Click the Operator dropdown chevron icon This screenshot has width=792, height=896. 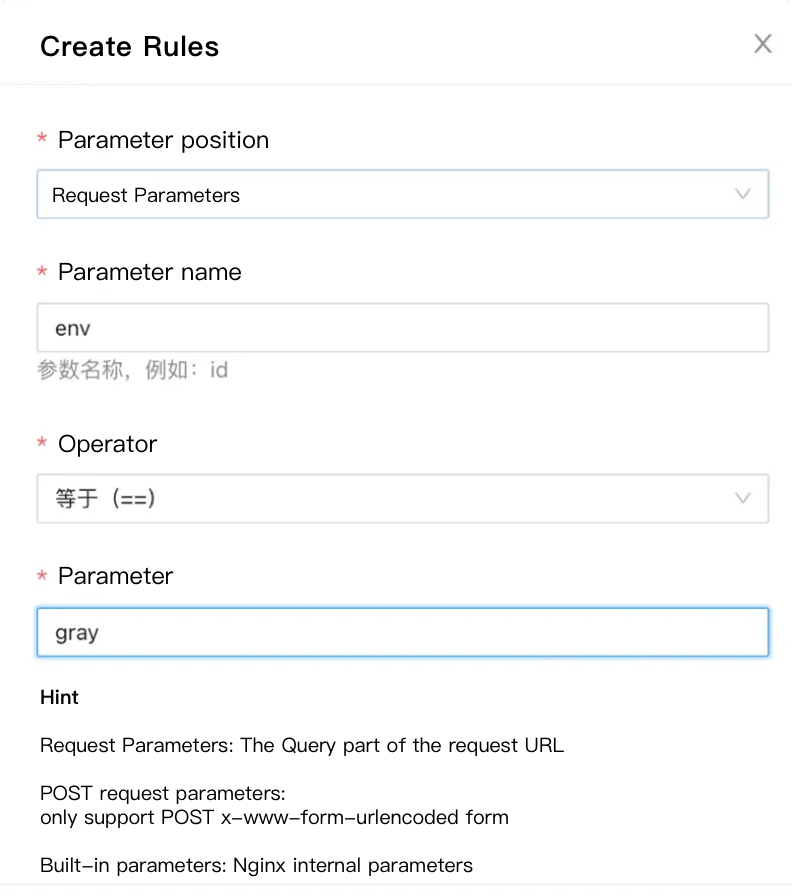743,498
